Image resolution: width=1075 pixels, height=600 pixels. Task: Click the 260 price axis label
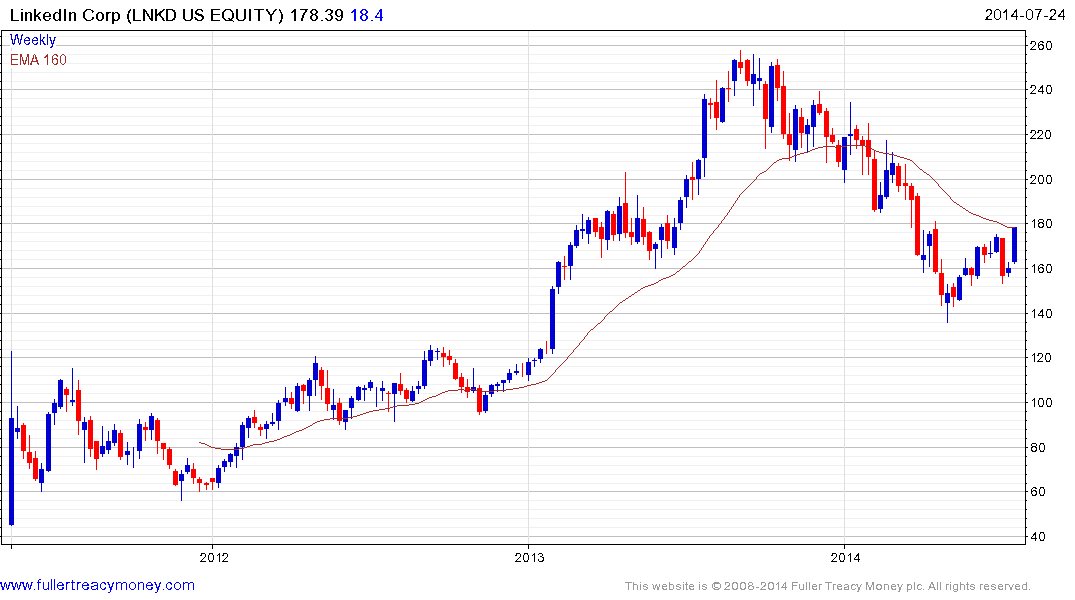pyautogui.click(x=1041, y=45)
